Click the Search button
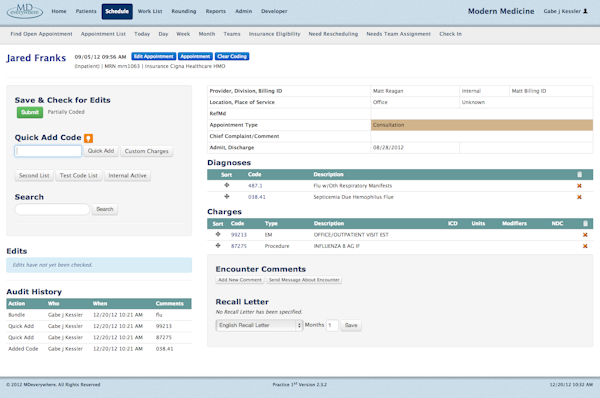 pyautogui.click(x=105, y=209)
